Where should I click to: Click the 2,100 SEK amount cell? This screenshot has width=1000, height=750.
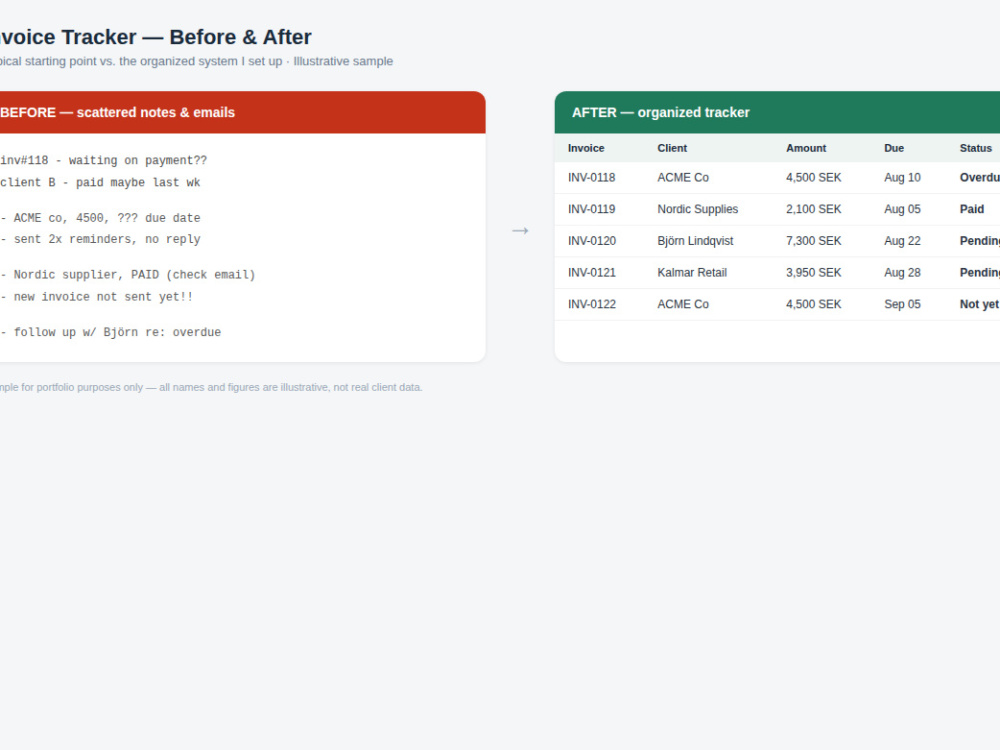814,209
